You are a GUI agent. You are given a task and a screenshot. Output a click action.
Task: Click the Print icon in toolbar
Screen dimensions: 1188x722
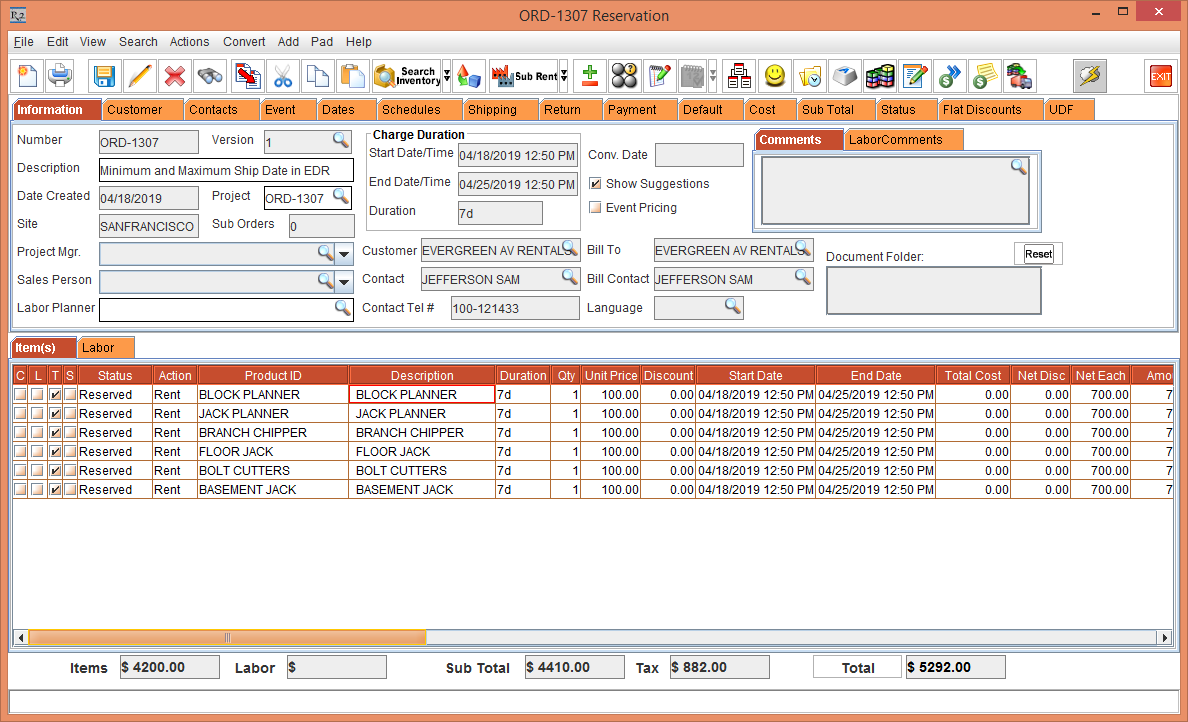60,76
